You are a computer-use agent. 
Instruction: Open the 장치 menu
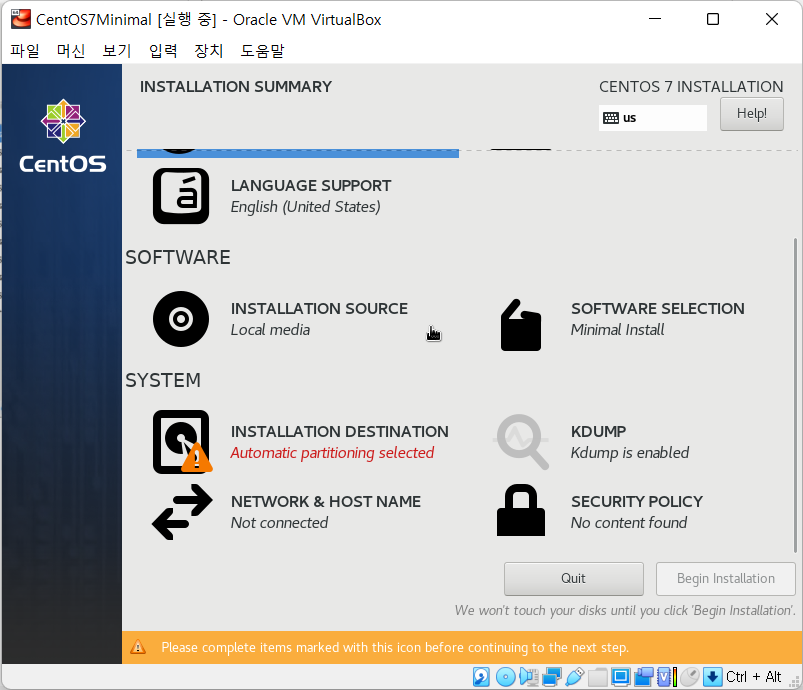click(x=209, y=51)
